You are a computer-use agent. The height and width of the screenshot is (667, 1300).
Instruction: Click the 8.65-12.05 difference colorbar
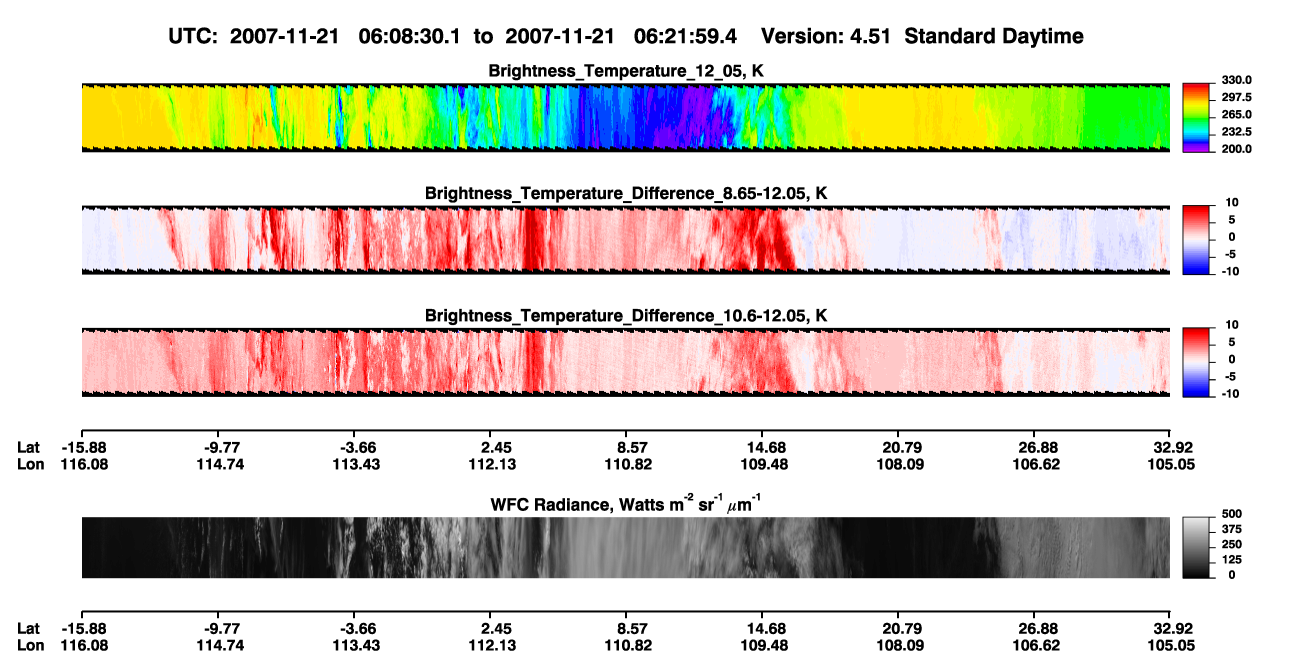[1197, 238]
